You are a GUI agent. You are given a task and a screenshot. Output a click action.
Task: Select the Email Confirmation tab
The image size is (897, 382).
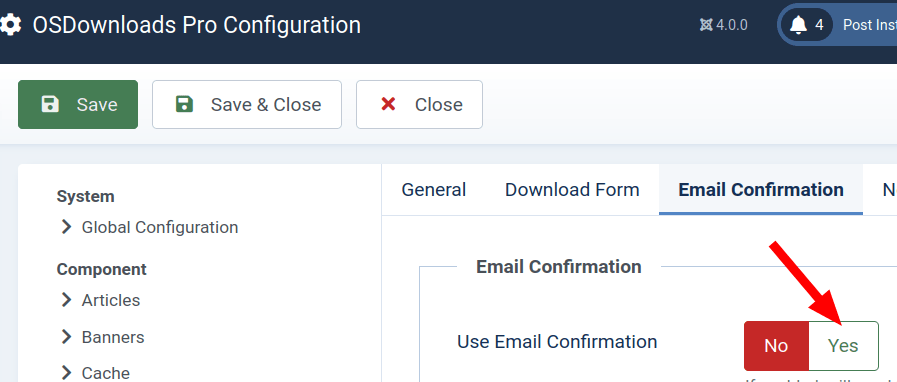761,189
